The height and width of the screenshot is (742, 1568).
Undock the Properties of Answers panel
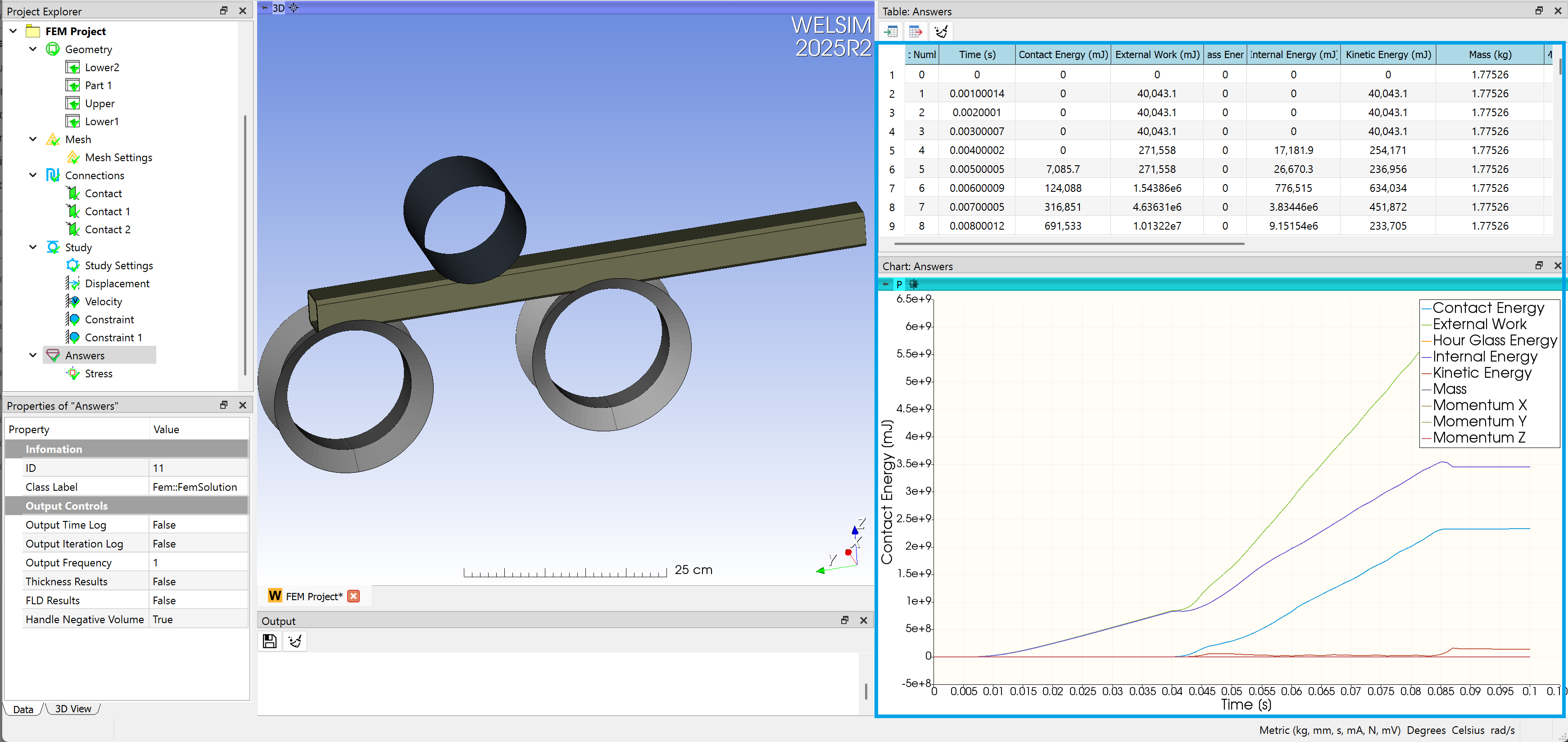[223, 405]
